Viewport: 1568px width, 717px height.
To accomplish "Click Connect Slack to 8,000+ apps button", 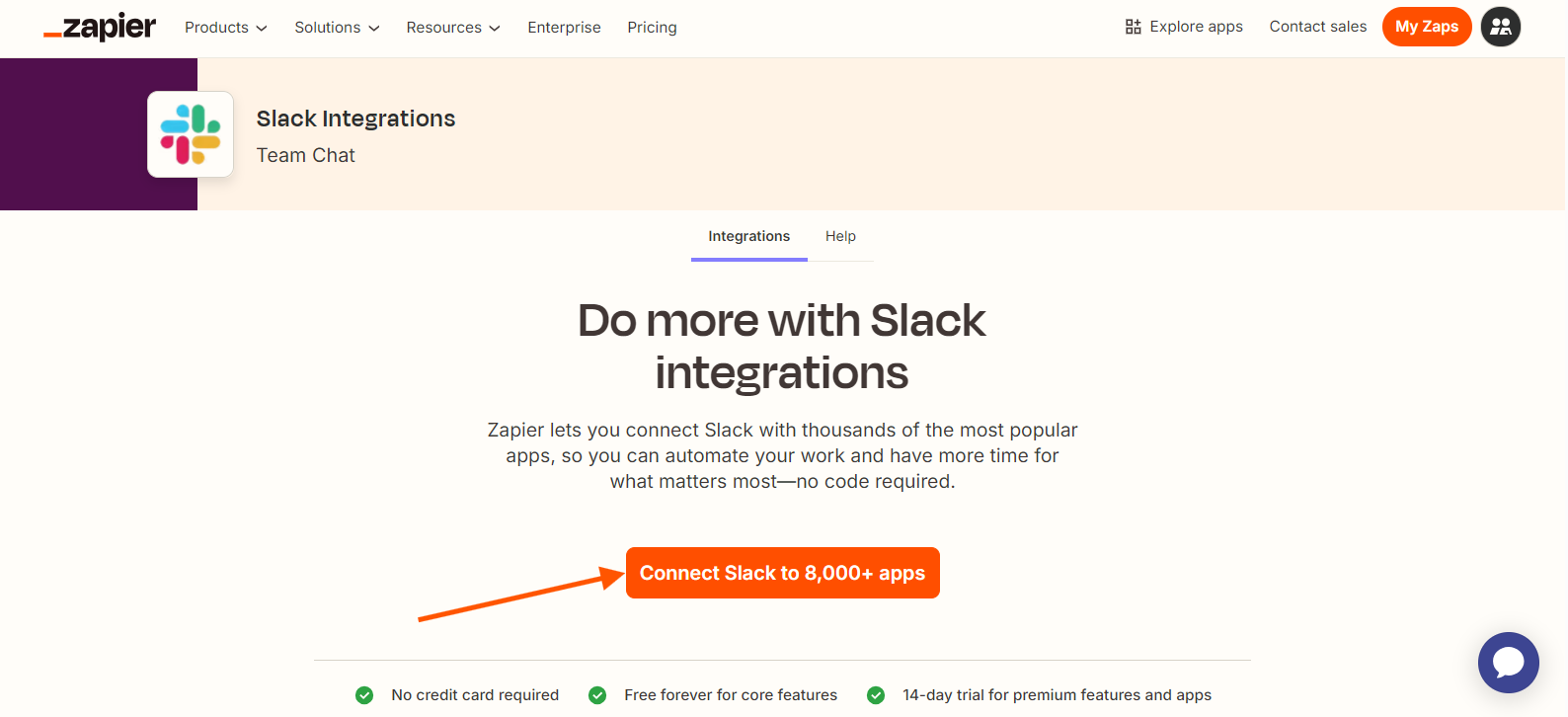I will point(782,573).
